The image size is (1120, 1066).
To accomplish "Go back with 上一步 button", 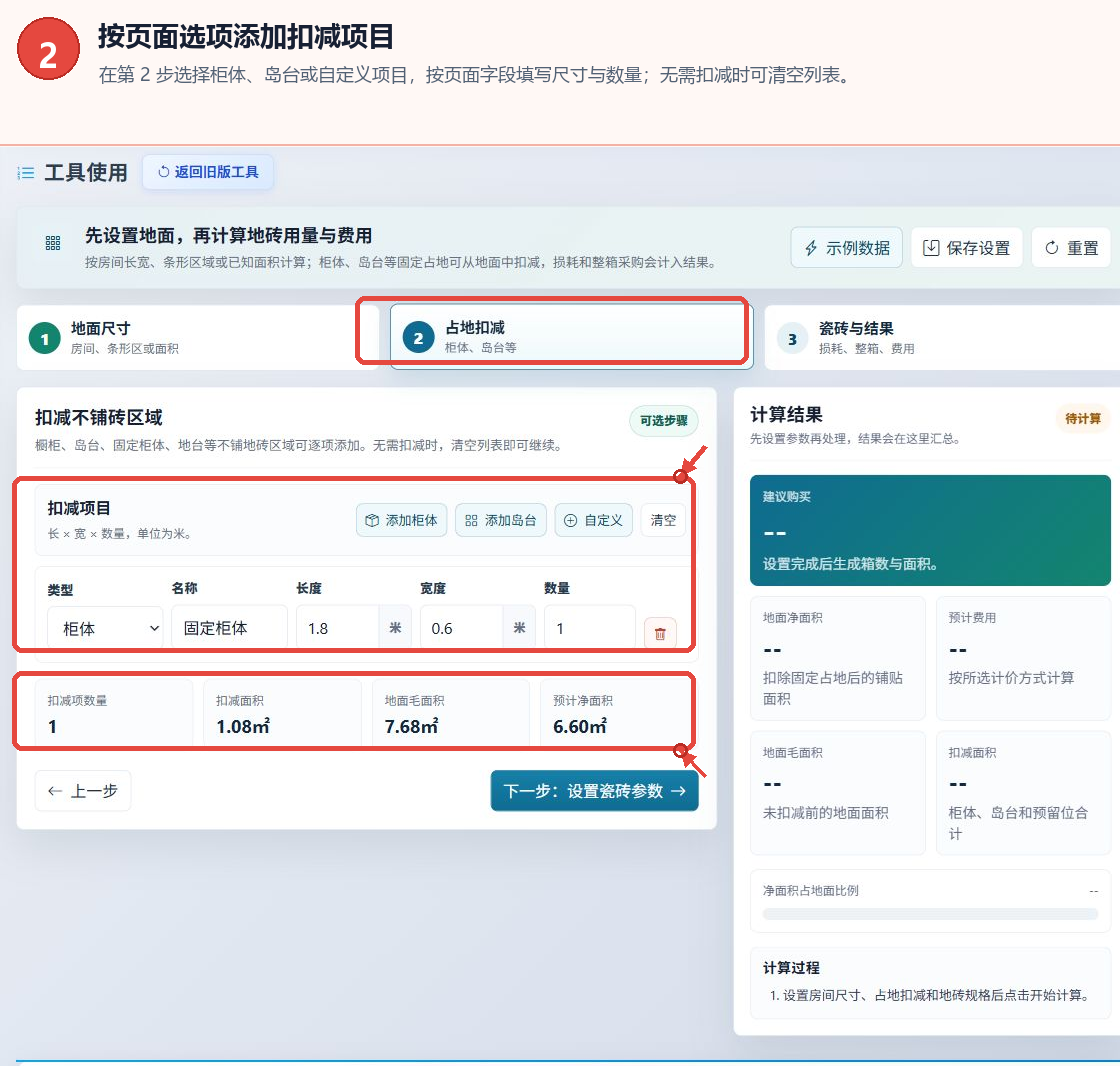I will click(x=83, y=791).
